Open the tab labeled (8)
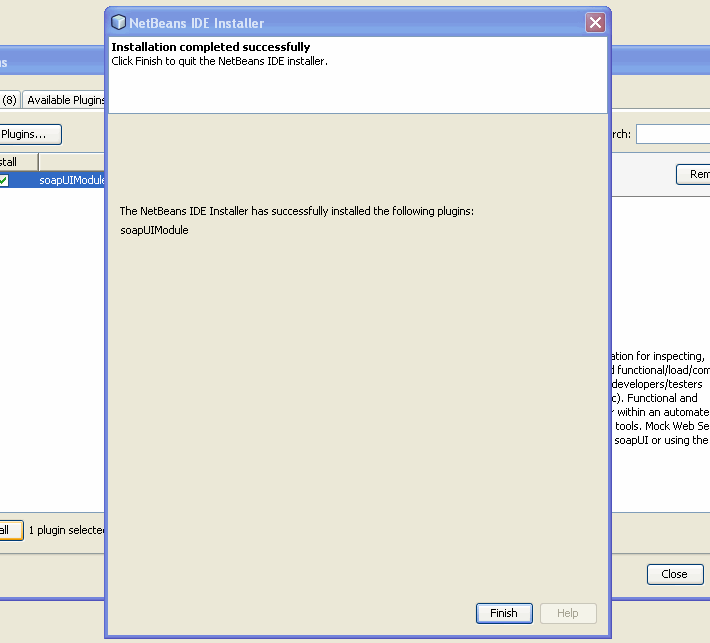Viewport: 710px width, 643px height. coord(9,100)
